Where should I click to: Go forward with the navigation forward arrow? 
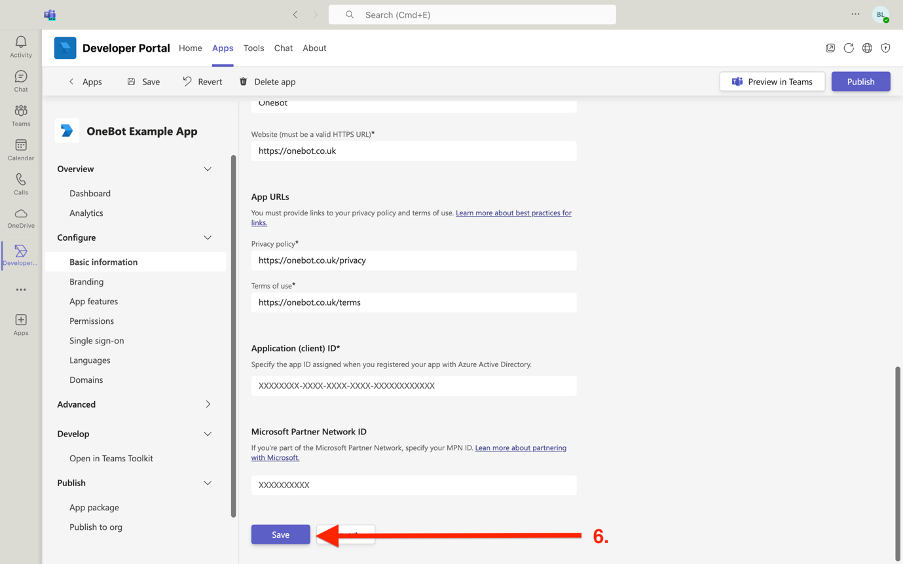pyautogui.click(x=315, y=14)
